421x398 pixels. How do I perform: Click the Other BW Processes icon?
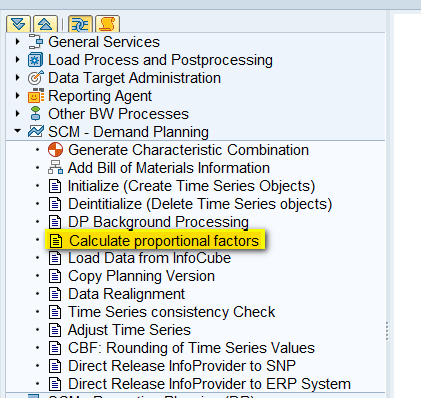(35, 114)
